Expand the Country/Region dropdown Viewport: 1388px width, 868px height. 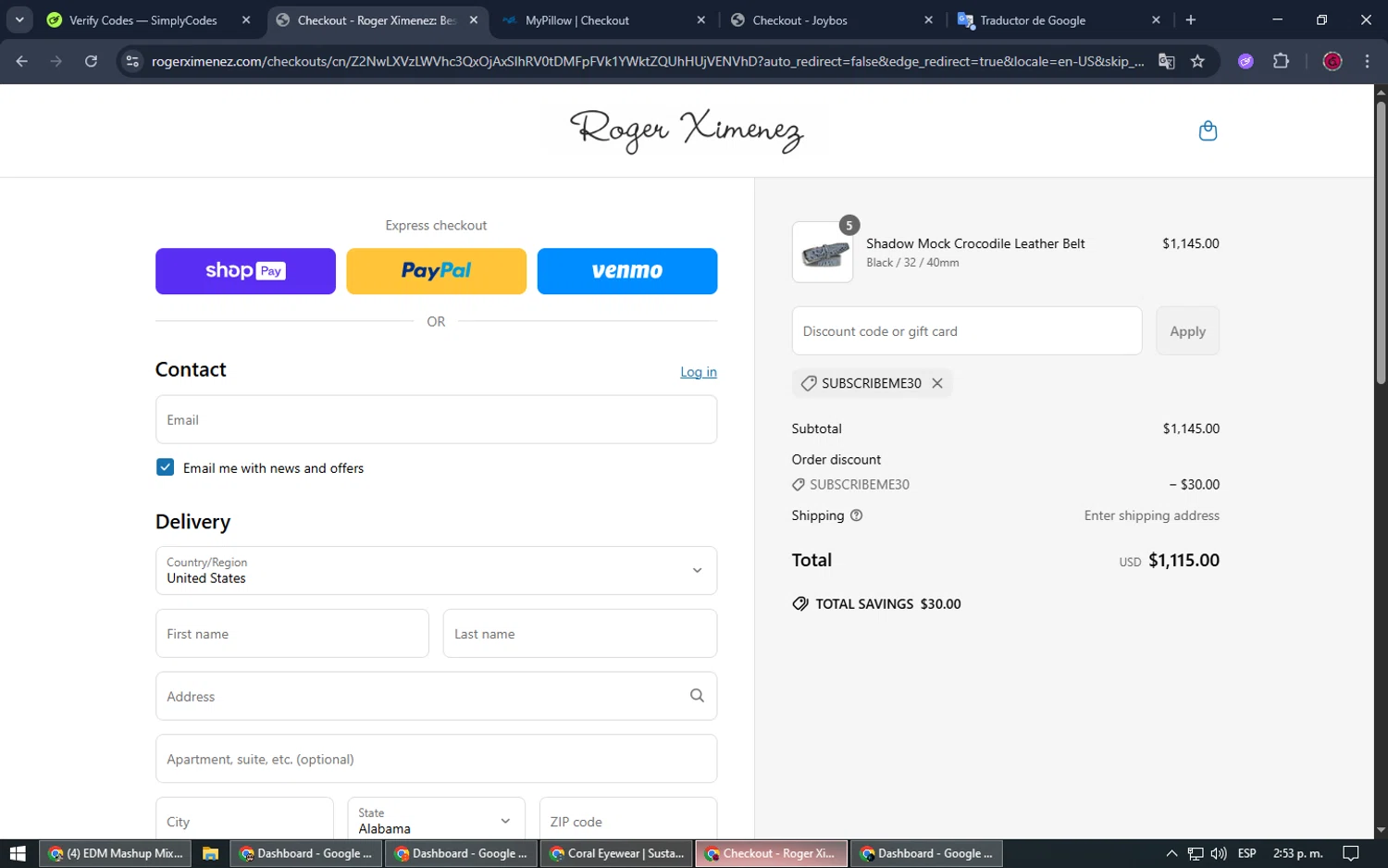point(436,570)
